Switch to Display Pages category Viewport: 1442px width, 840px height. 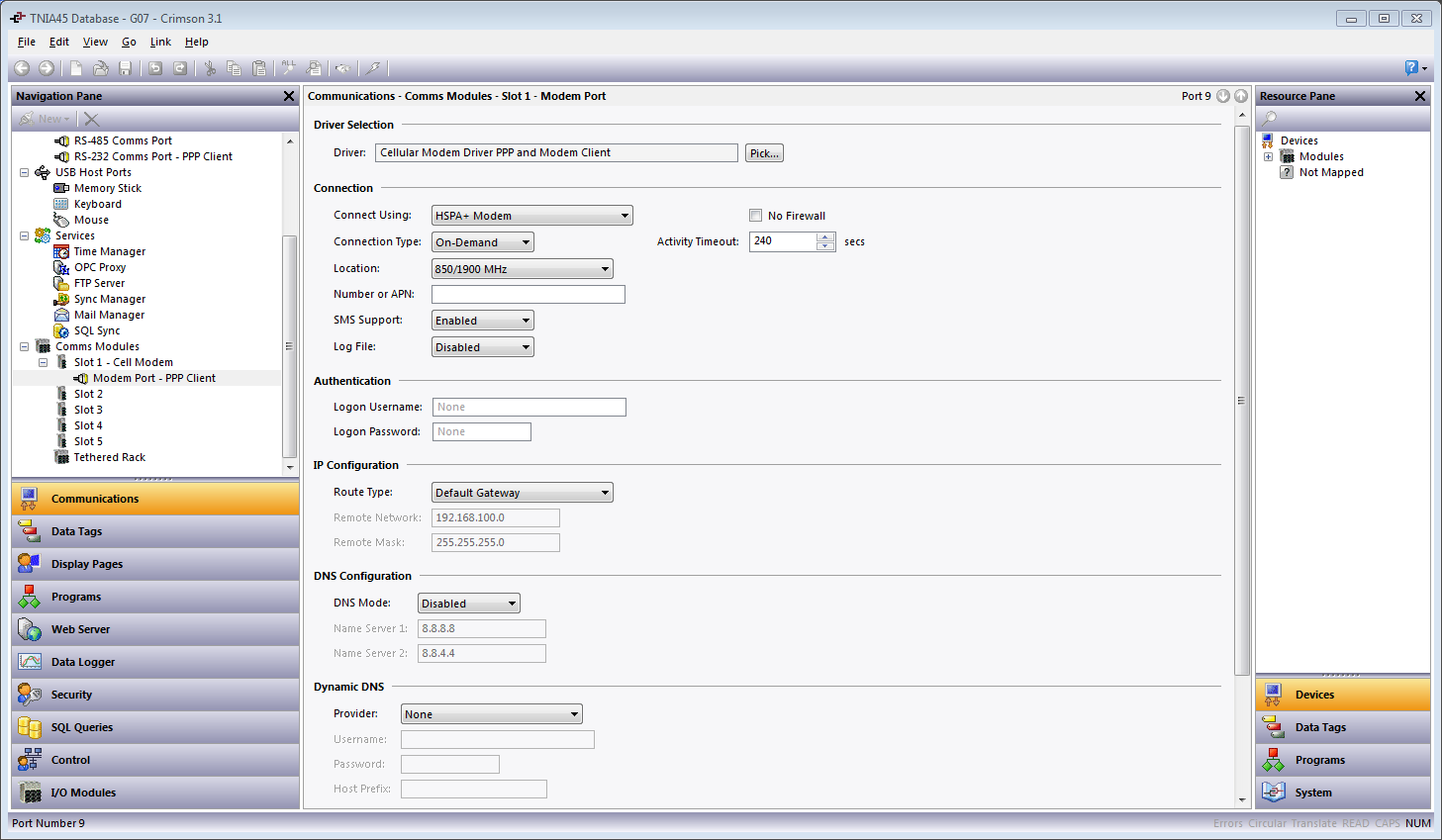(155, 564)
